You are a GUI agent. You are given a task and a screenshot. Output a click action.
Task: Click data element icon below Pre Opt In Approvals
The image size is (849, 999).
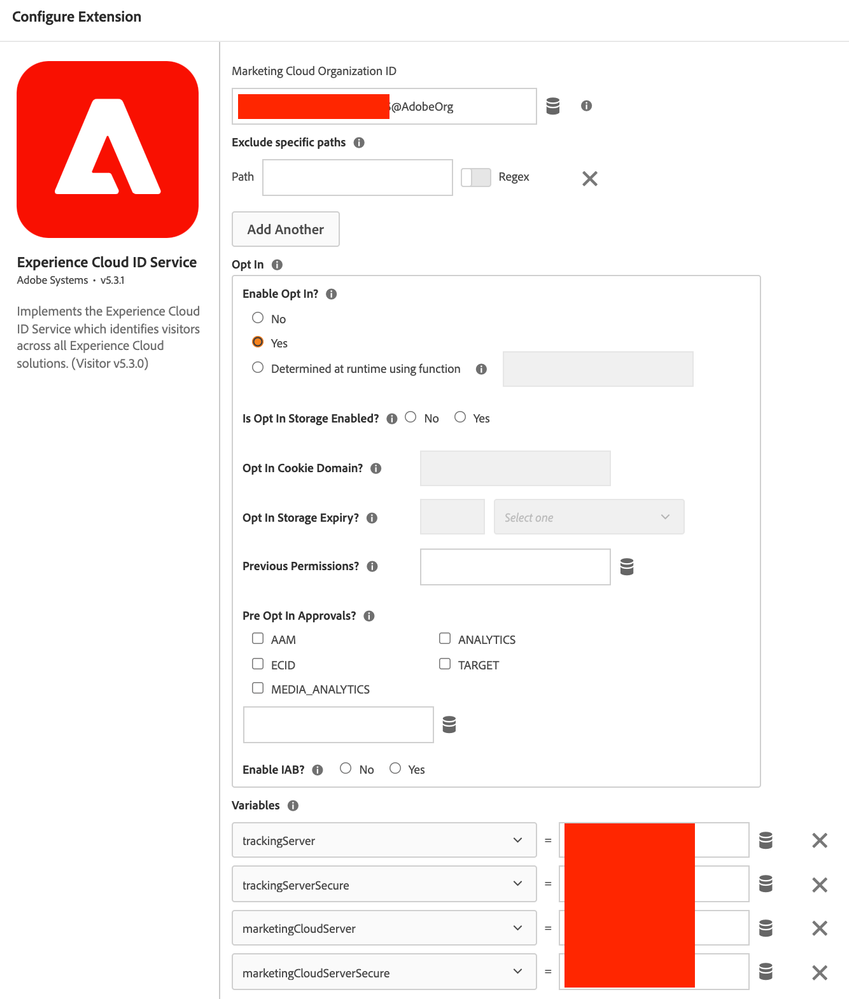(x=449, y=725)
